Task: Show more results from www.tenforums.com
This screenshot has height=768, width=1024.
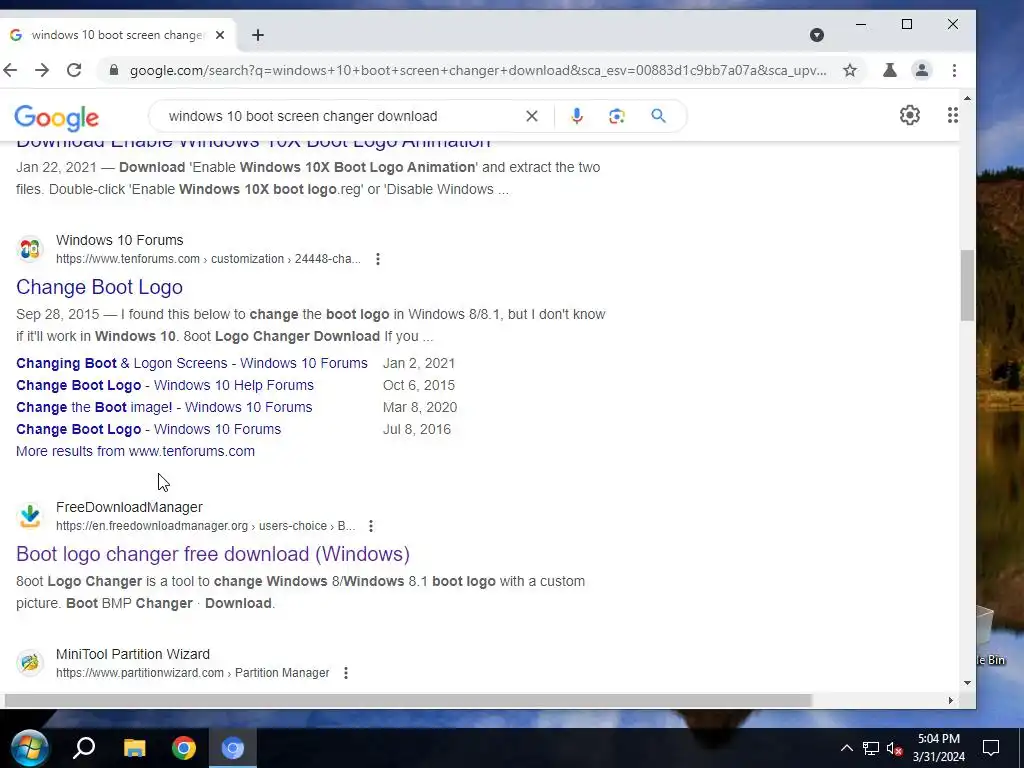Action: pyautogui.click(x=135, y=451)
